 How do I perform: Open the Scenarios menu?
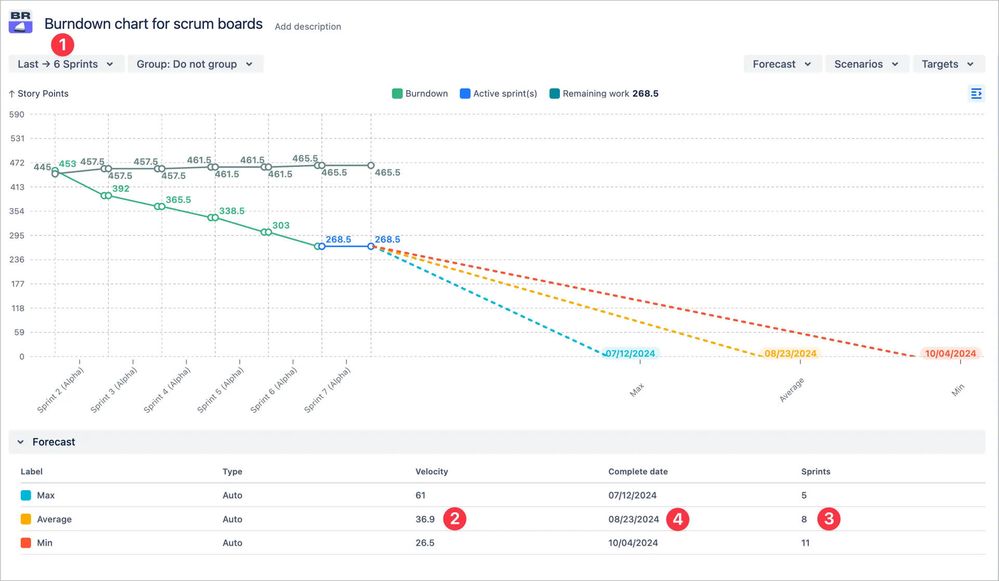point(867,63)
